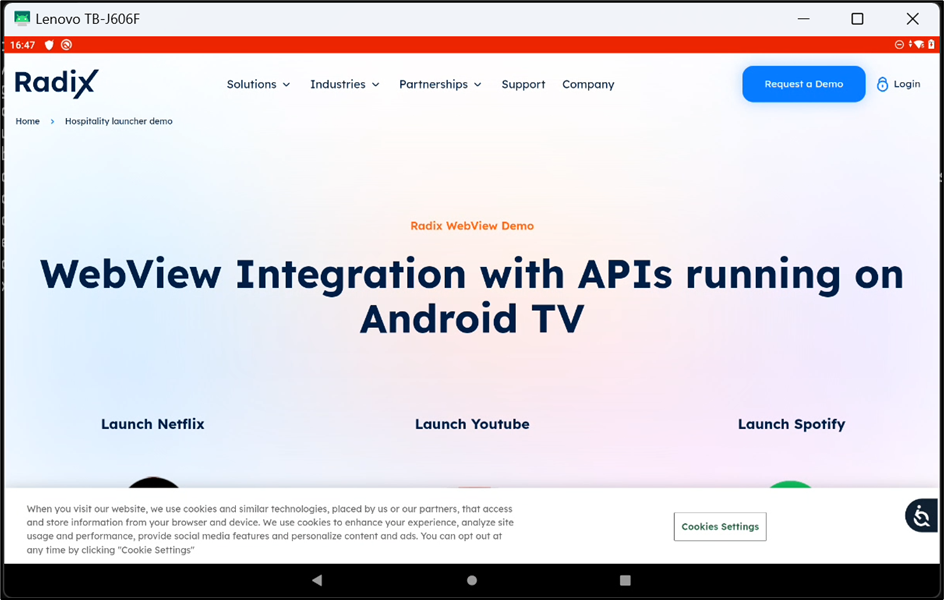
Task: Tap the Spotify icon under Launch Spotify
Action: 791,484
